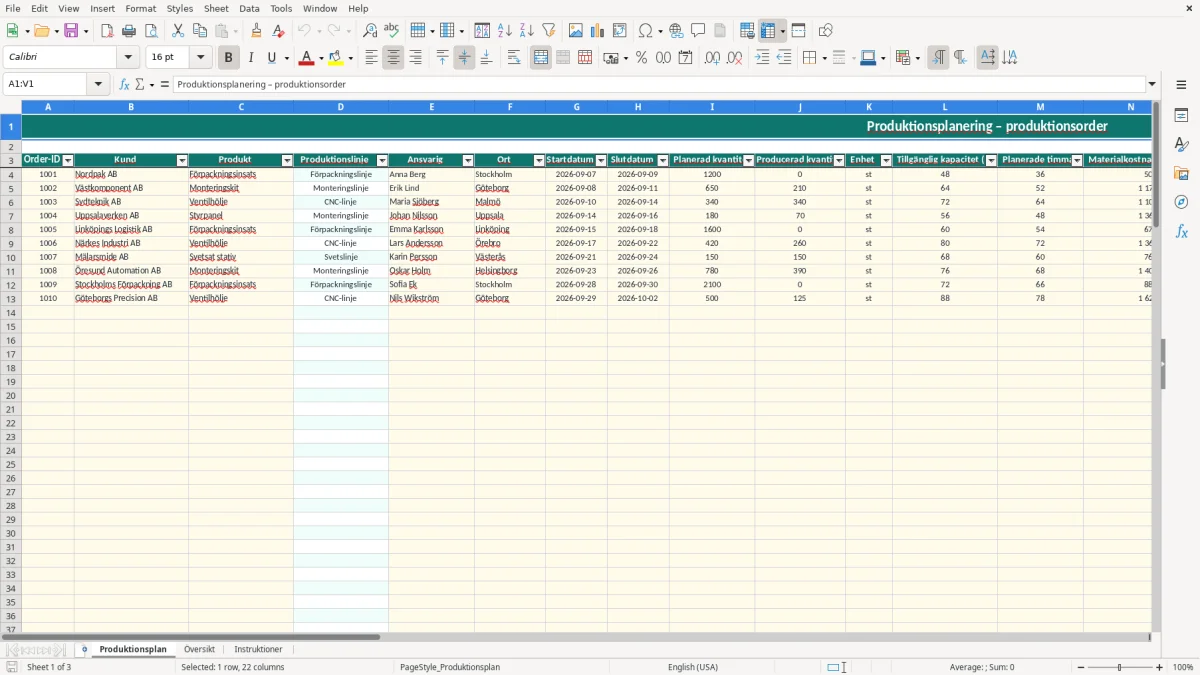The image size is (1200, 675).
Task: Open sidebar Properties deck
Action: pyautogui.click(x=1181, y=116)
